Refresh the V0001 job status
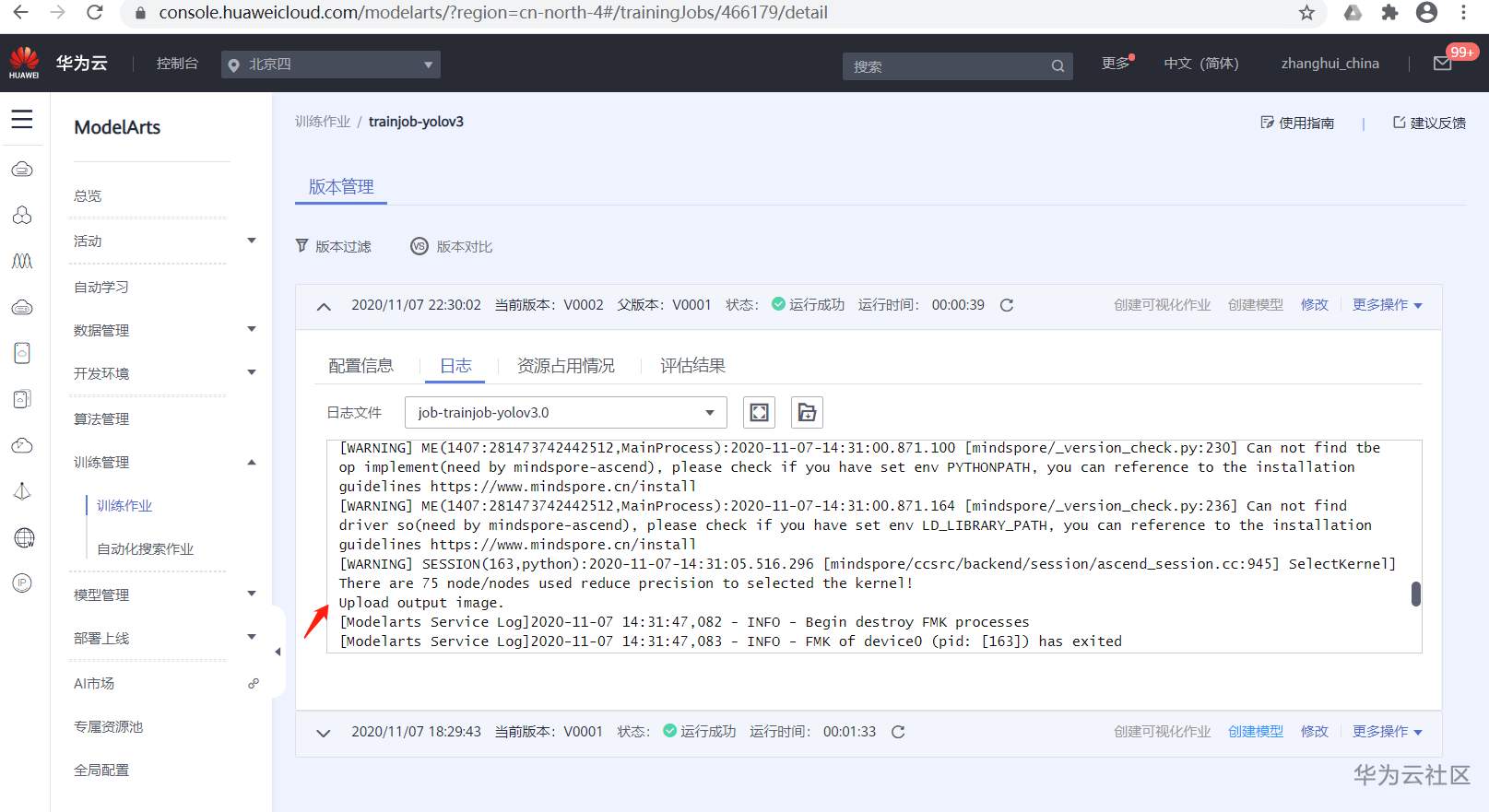Screen dimensions: 1489x812 (898, 732)
